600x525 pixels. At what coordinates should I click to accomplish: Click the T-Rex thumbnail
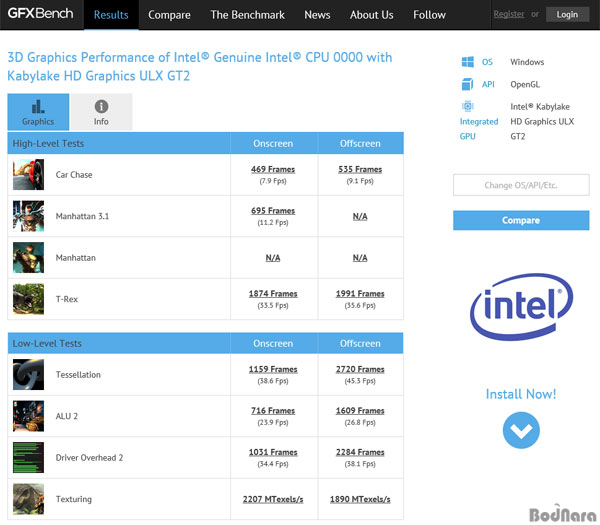pos(28,299)
